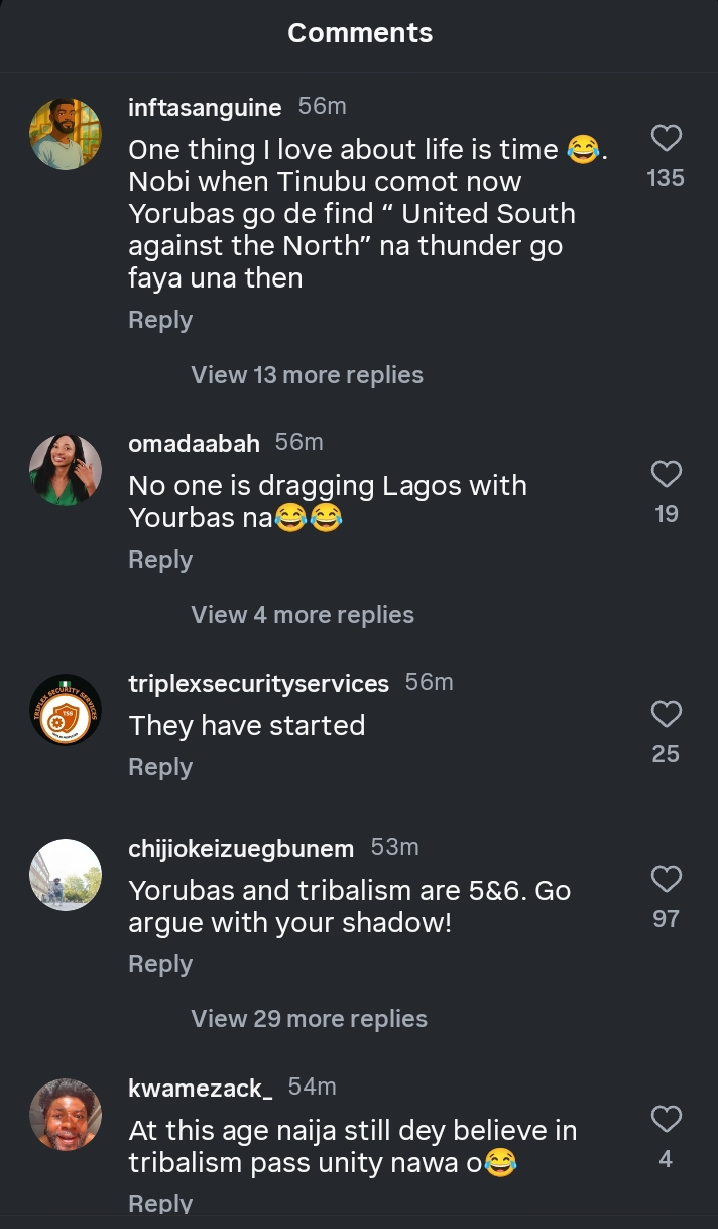Expand "View 13 more replies"
This screenshot has height=1229, width=718.
click(x=307, y=375)
